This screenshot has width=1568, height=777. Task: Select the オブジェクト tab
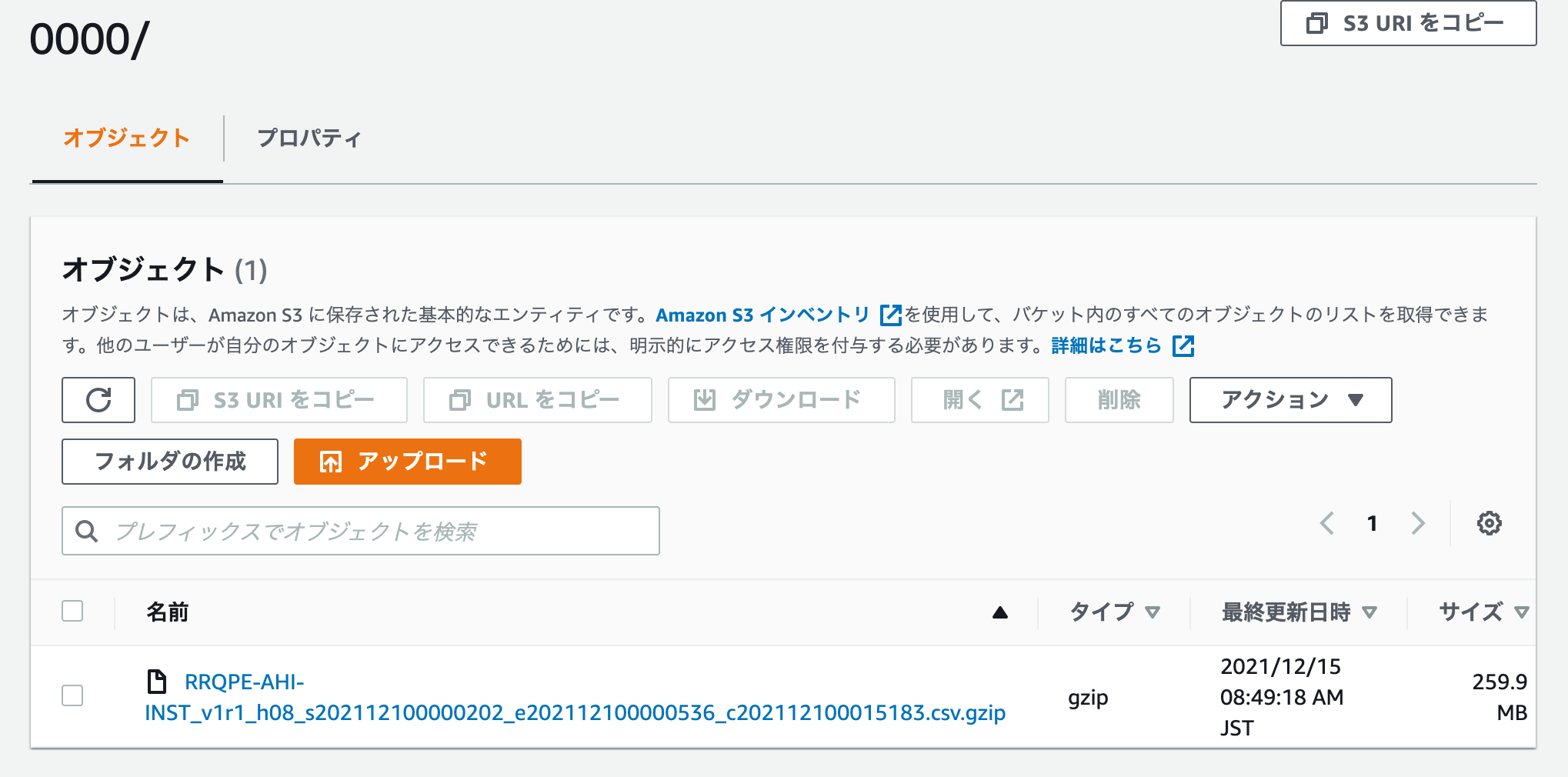pos(127,138)
